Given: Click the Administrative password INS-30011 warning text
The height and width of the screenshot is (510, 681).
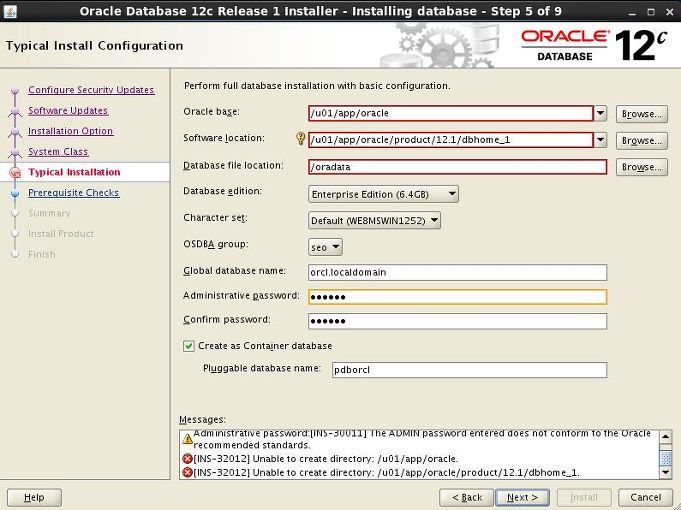Looking at the screenshot, I should [x=422, y=439].
